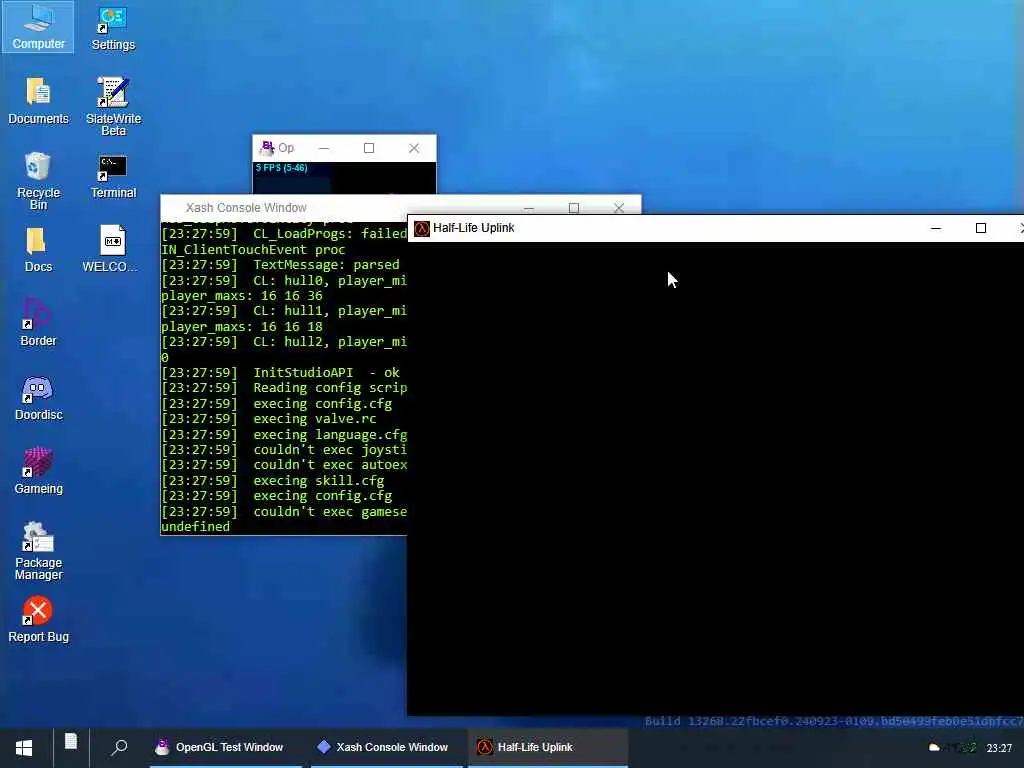Click 'player_maxs: 16 16 18' console line
The height and width of the screenshot is (768, 1024).
coord(242,327)
